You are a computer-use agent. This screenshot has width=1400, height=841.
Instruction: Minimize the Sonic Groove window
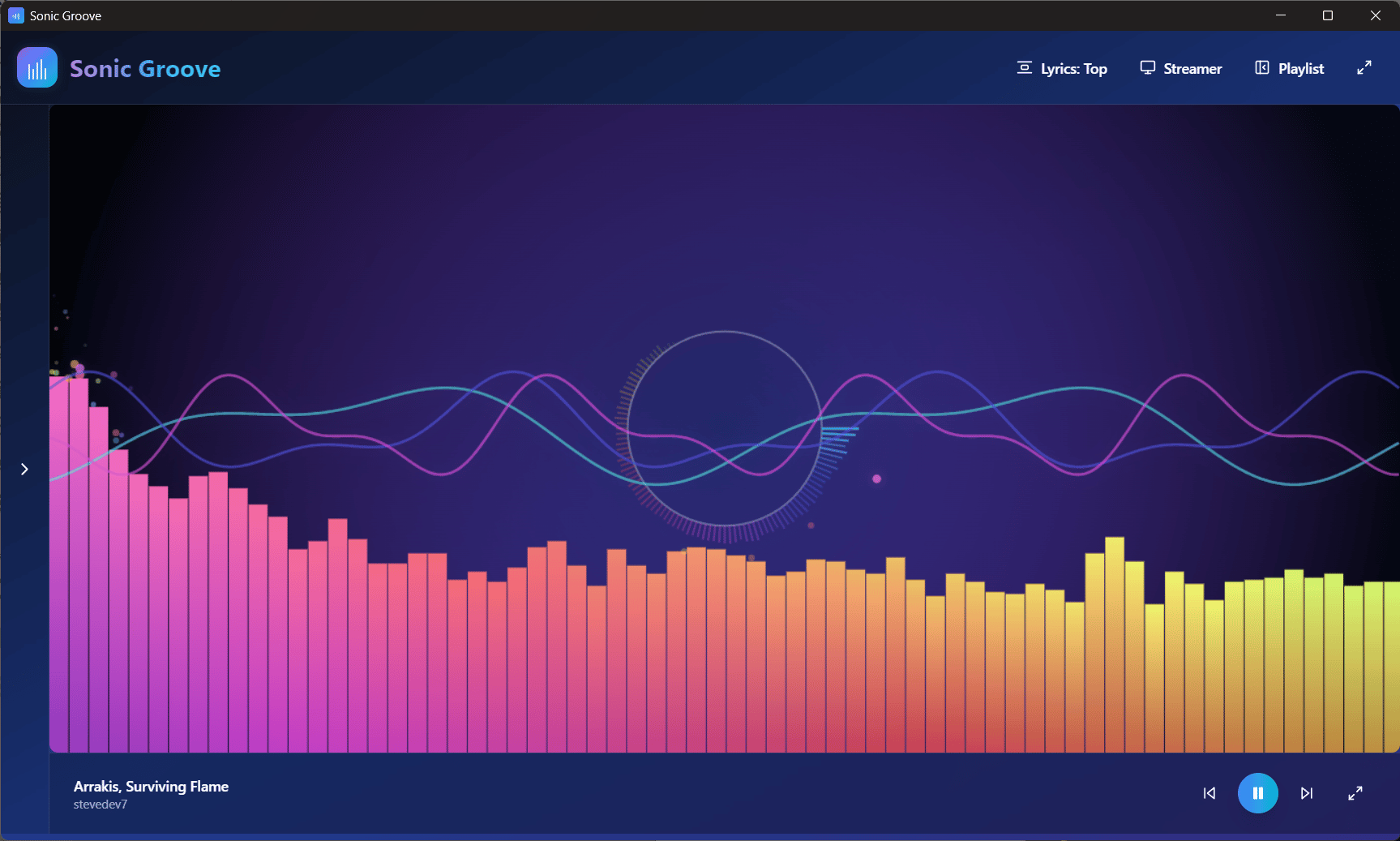tap(1281, 15)
